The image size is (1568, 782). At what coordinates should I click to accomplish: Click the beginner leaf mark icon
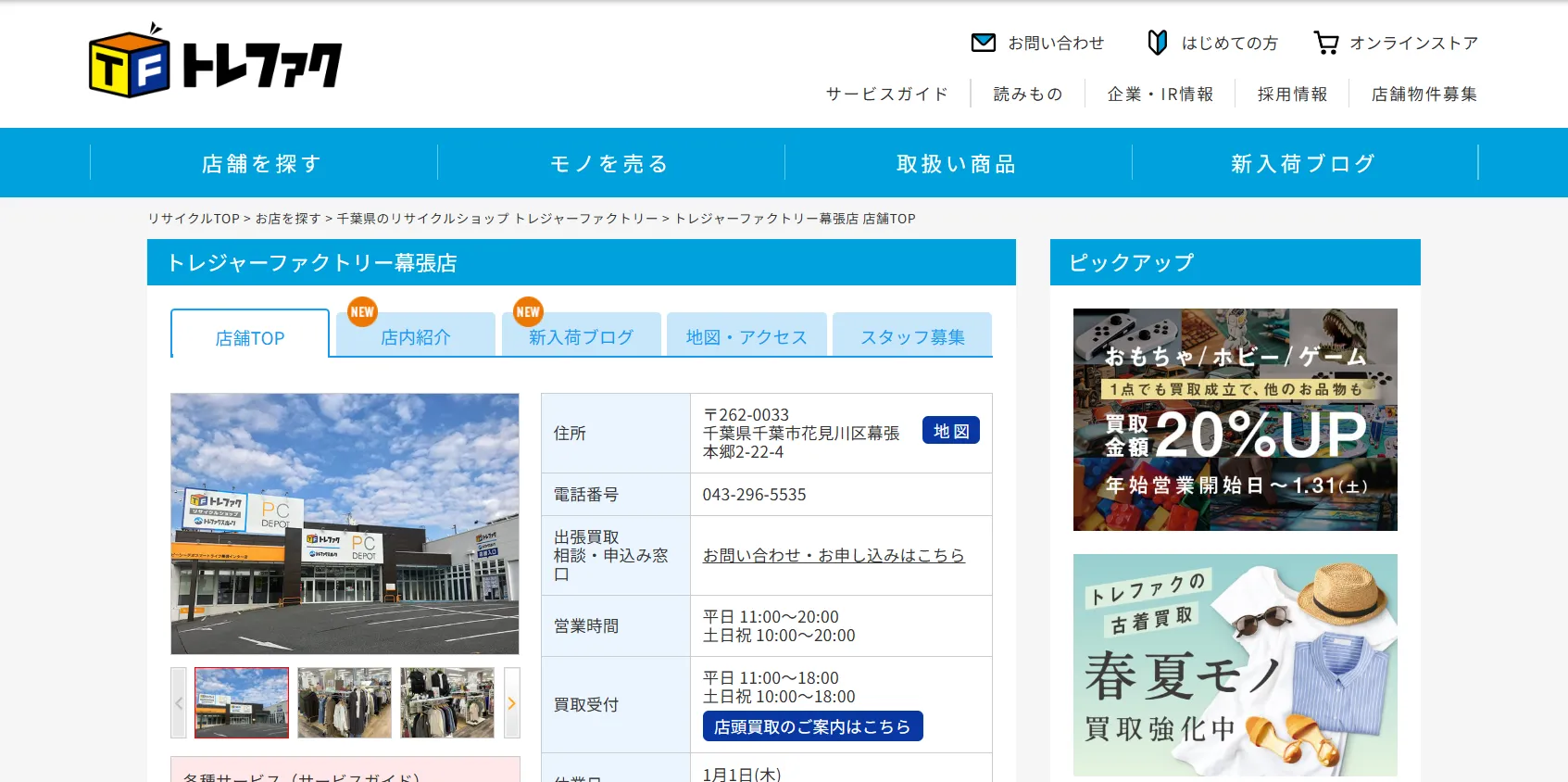pos(1157,43)
